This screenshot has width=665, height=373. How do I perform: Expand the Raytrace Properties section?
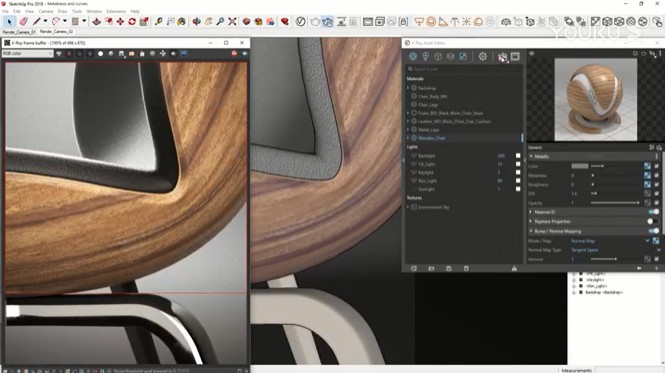pos(531,222)
